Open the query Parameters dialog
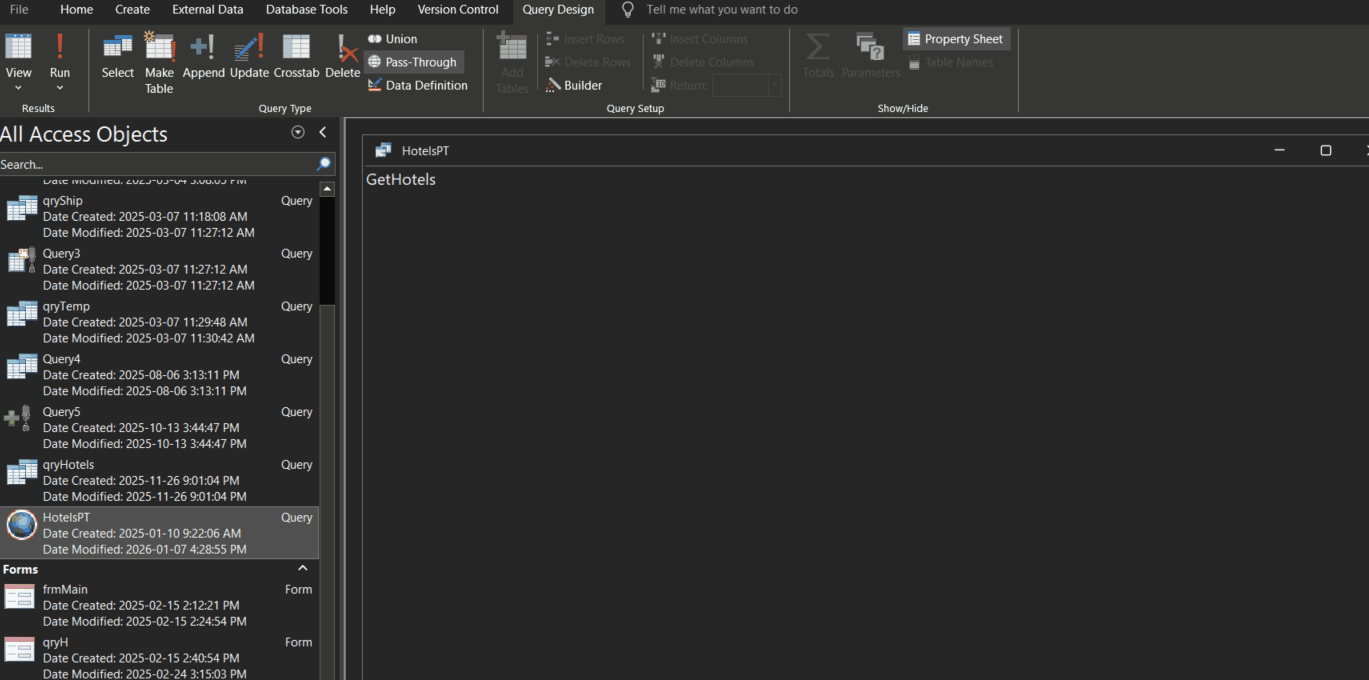Viewport: 1369px width, 680px height. [870, 57]
